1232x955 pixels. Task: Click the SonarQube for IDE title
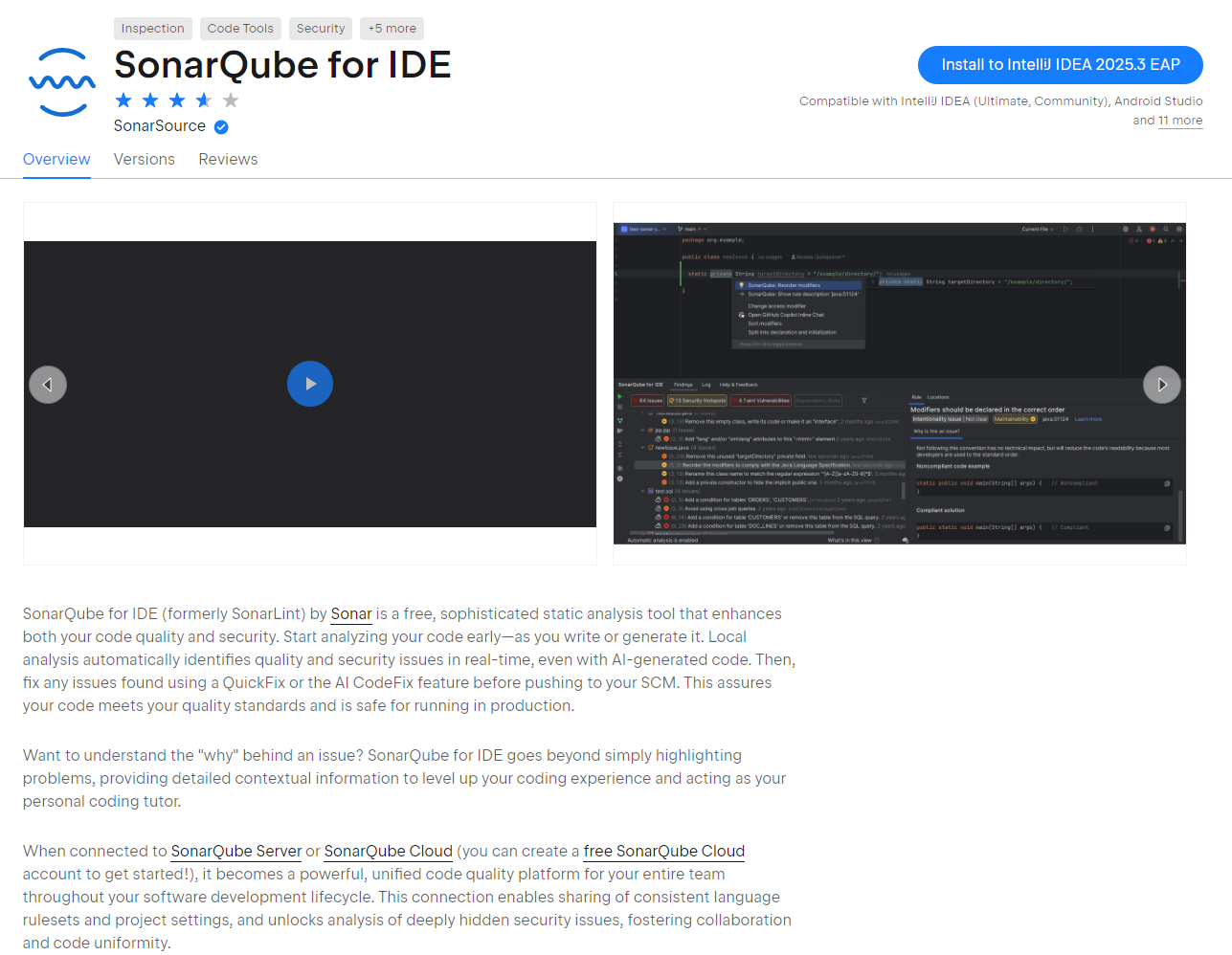pyautogui.click(x=282, y=65)
